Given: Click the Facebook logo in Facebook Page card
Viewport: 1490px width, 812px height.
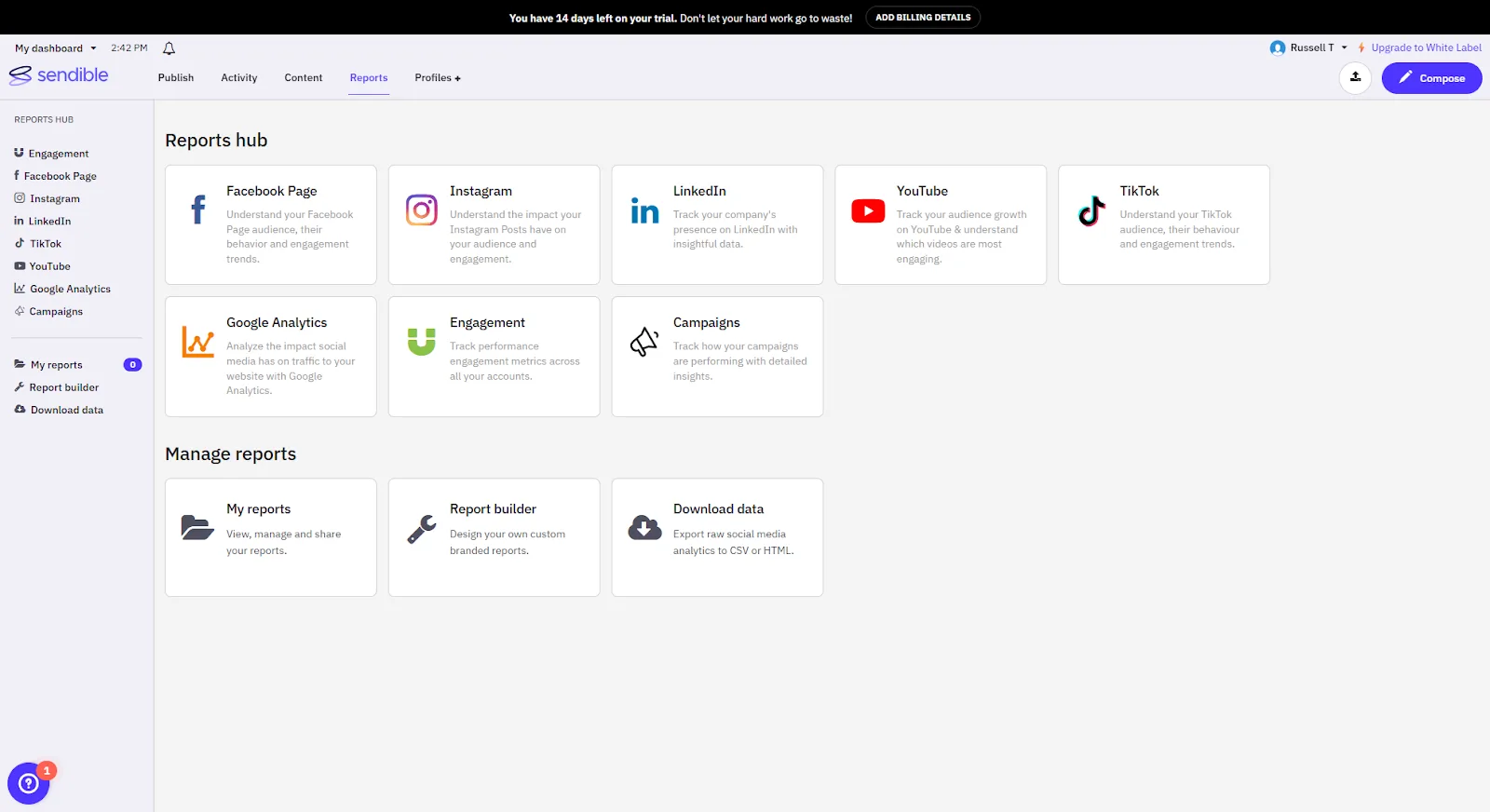Looking at the screenshot, I should tap(198, 210).
